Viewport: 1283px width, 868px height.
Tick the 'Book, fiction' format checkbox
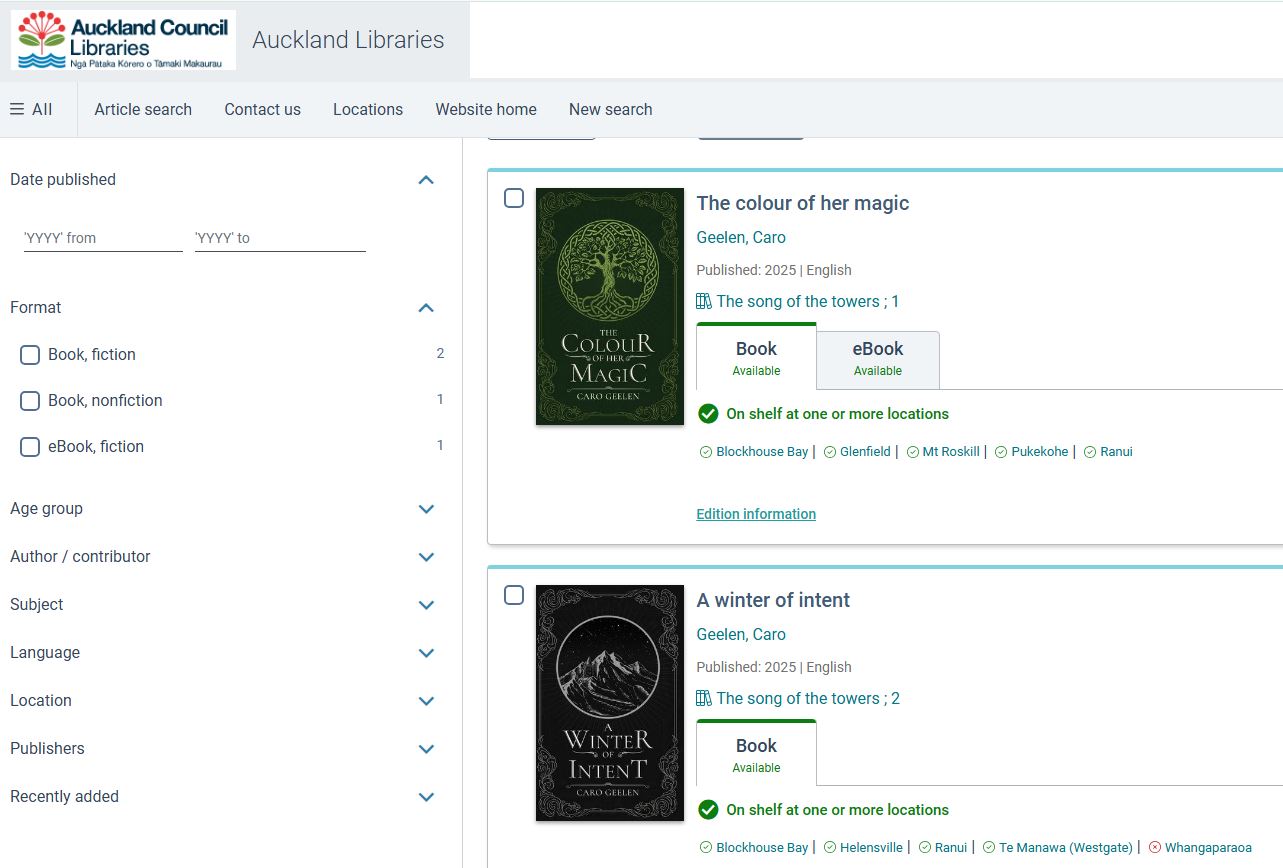tap(30, 354)
